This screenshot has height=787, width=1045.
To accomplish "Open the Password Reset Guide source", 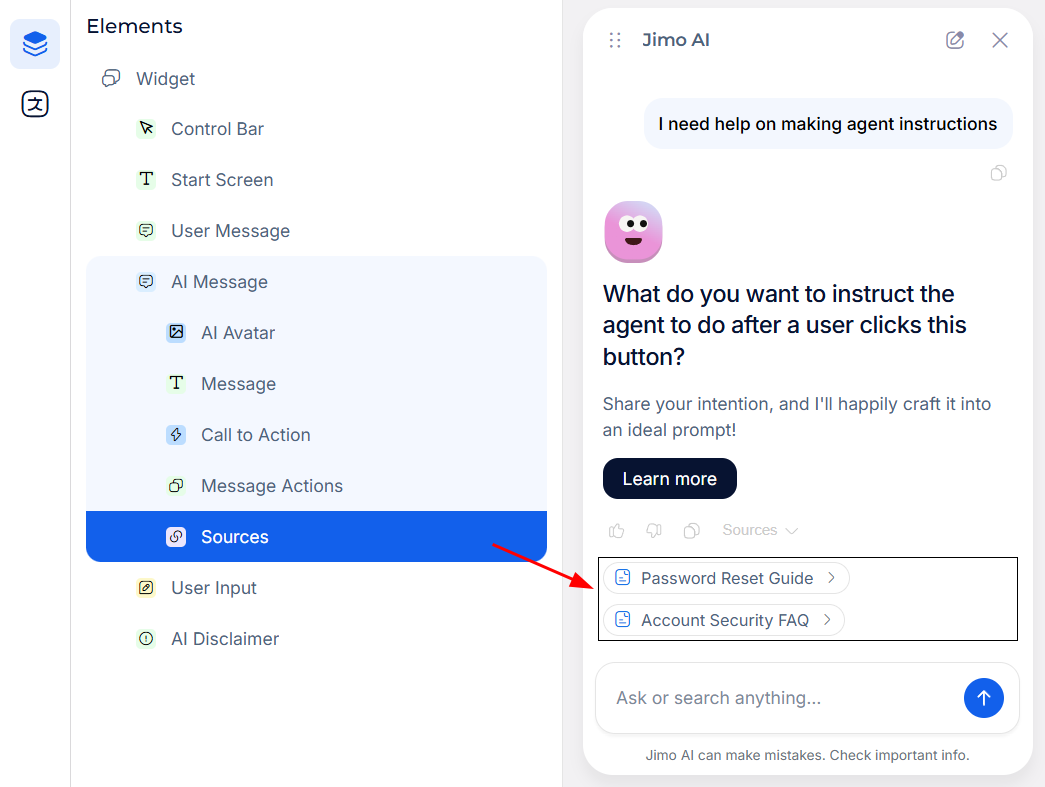I will tap(726, 578).
